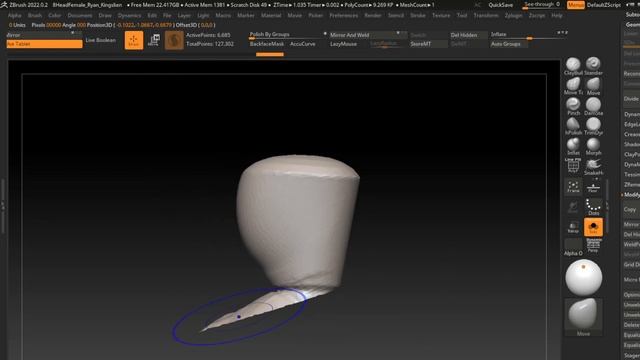Toggle the Persp perspective icon
The height and width of the screenshot is (360, 640).
(593, 246)
